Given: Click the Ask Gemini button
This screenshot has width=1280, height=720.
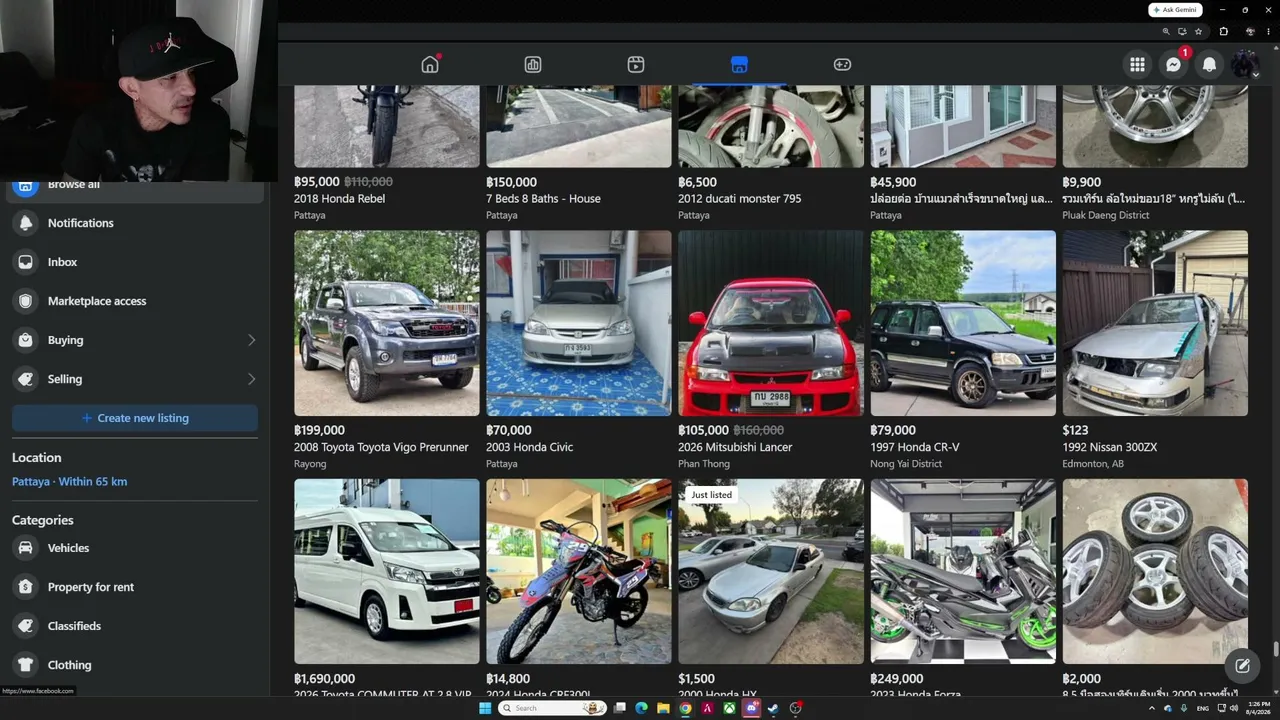Looking at the screenshot, I should (1175, 10).
